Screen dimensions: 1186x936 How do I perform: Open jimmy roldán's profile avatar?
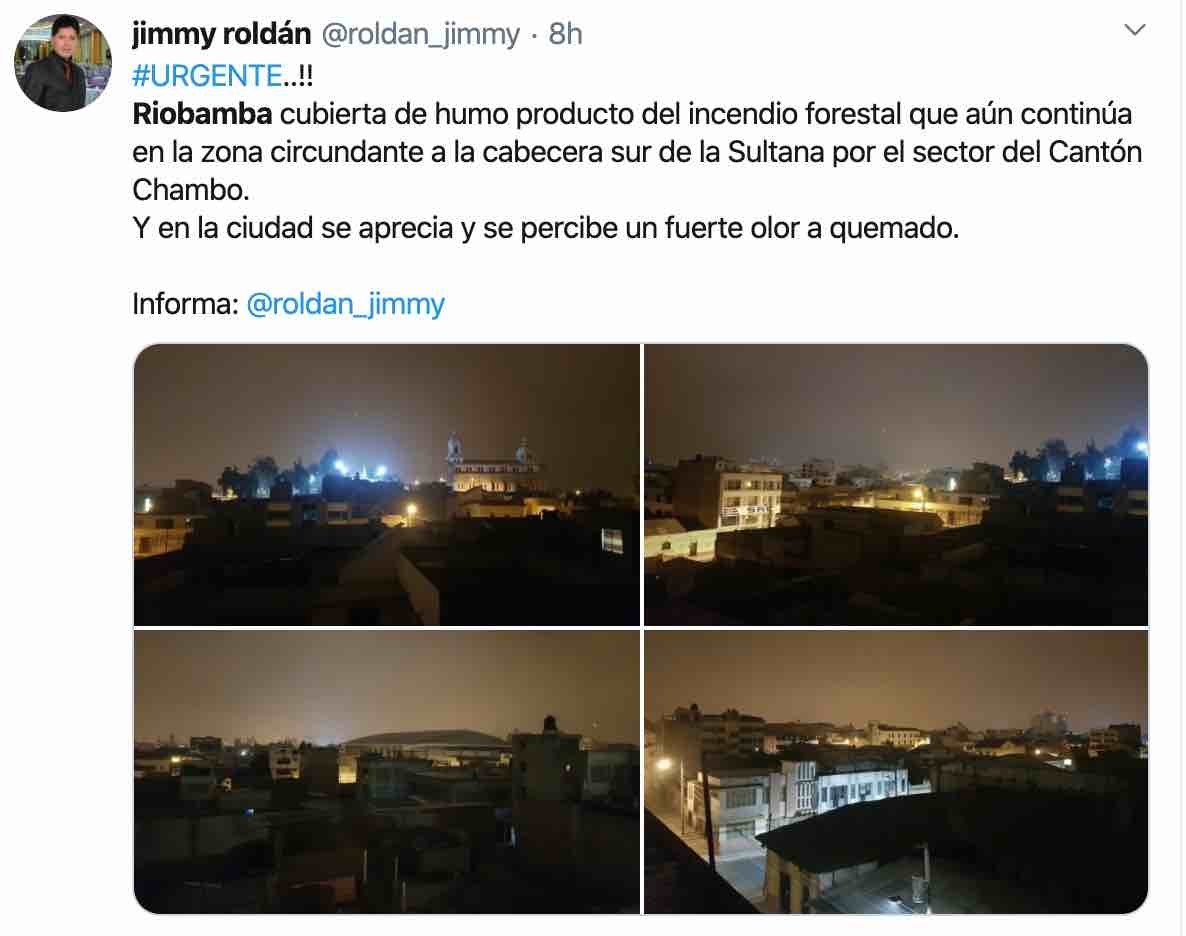[63, 63]
